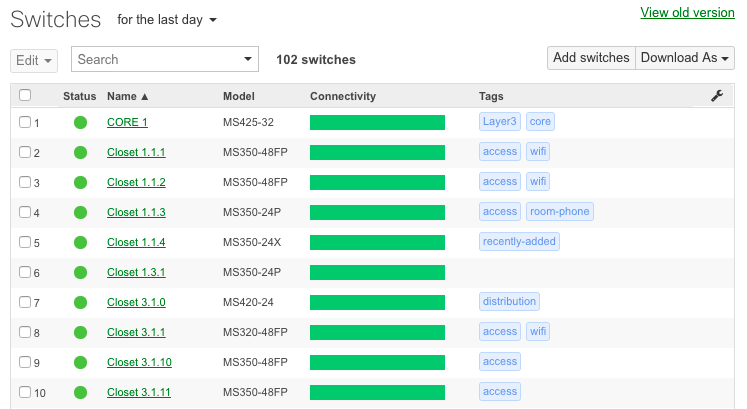Viewport: 747px width, 409px height.
Task: Expand the Search box dropdown arrow
Action: coord(248,59)
